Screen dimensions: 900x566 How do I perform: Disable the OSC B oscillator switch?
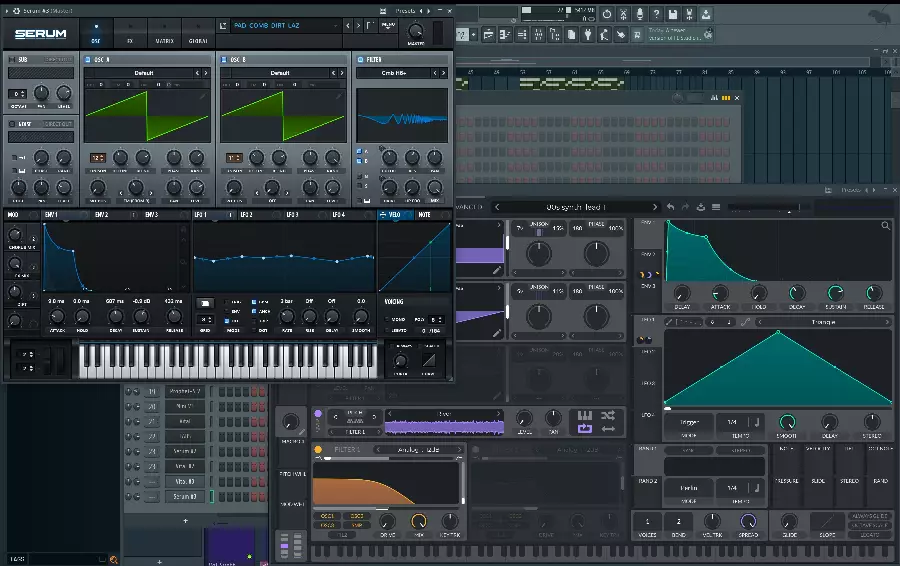tap(224, 60)
